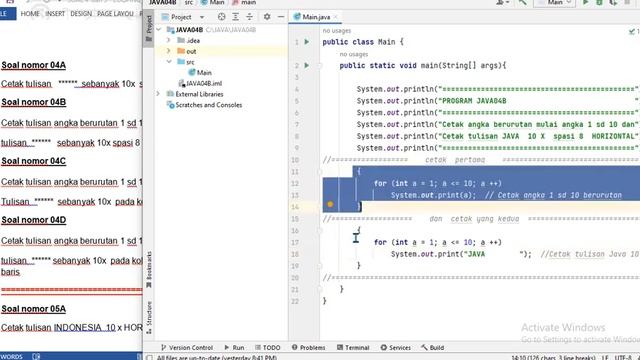Select Main class in project tree
640x360 pixels.
point(200,73)
